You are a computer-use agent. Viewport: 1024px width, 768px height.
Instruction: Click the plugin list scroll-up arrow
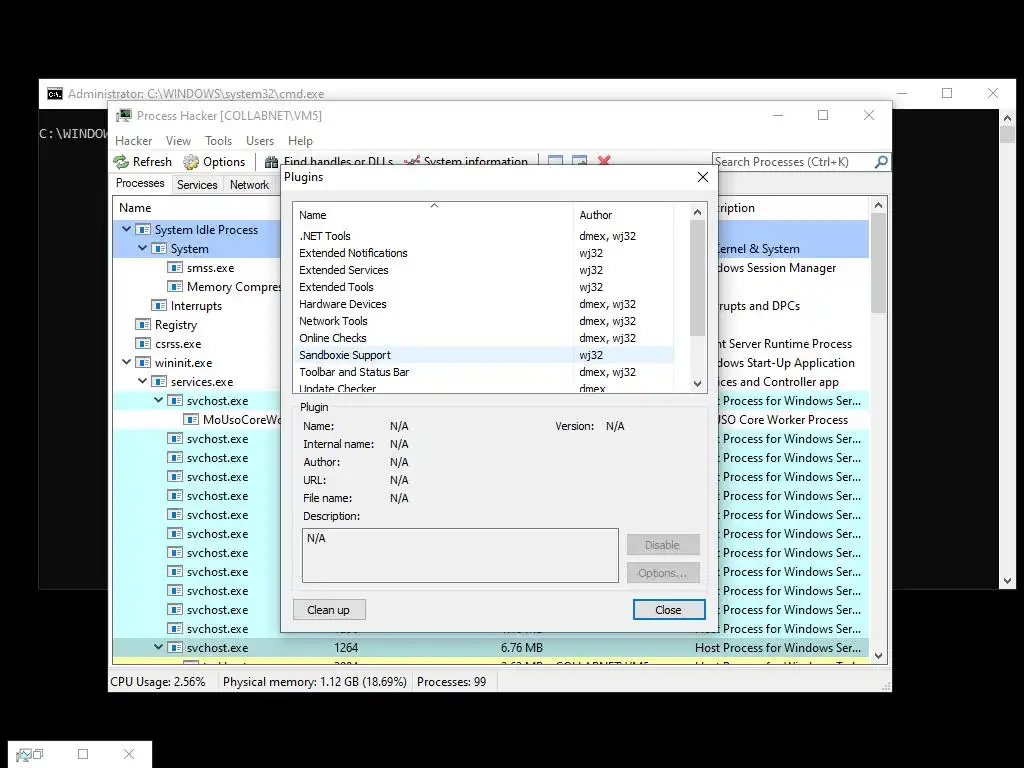pos(697,212)
